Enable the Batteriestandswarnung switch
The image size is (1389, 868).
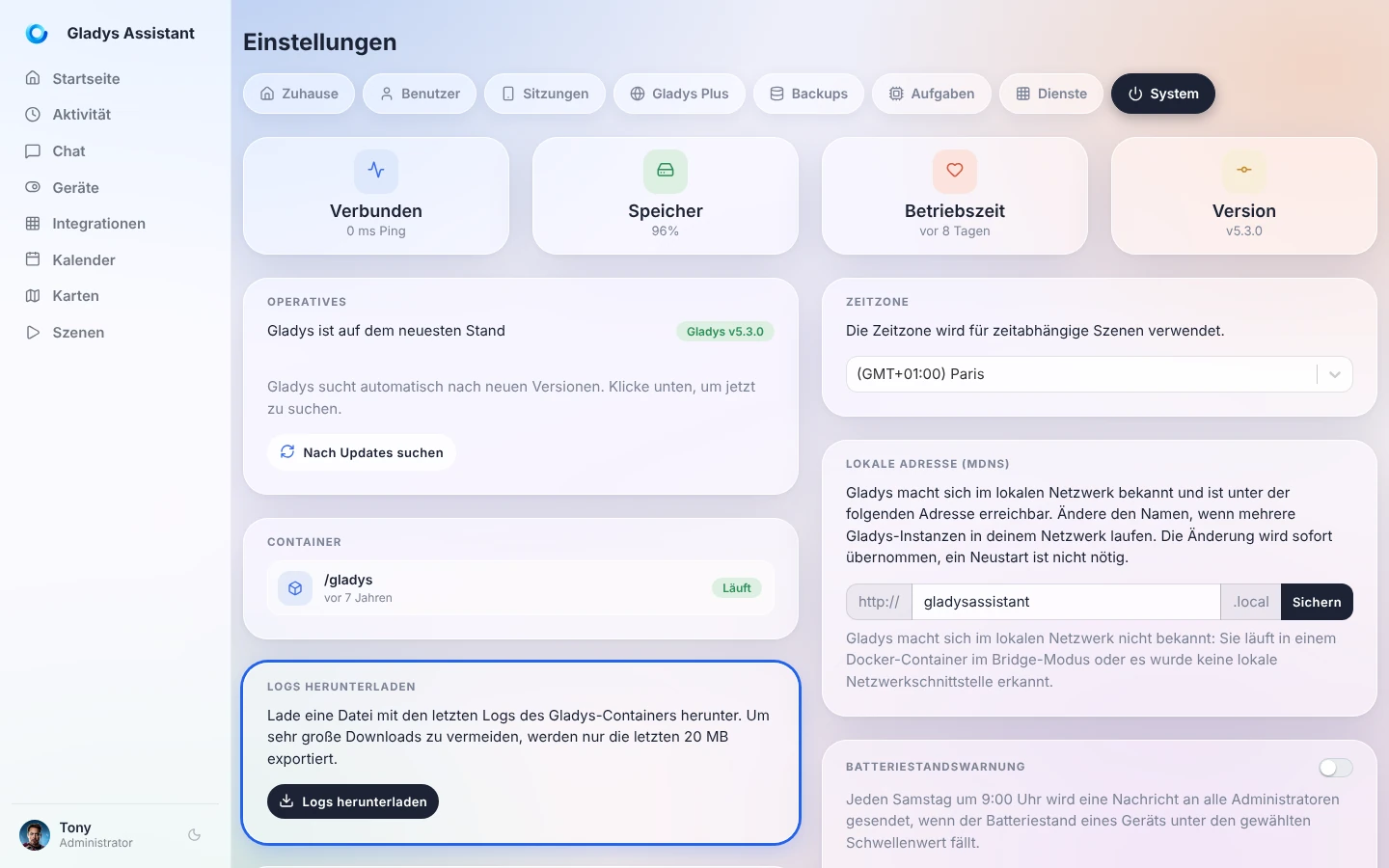click(1336, 768)
